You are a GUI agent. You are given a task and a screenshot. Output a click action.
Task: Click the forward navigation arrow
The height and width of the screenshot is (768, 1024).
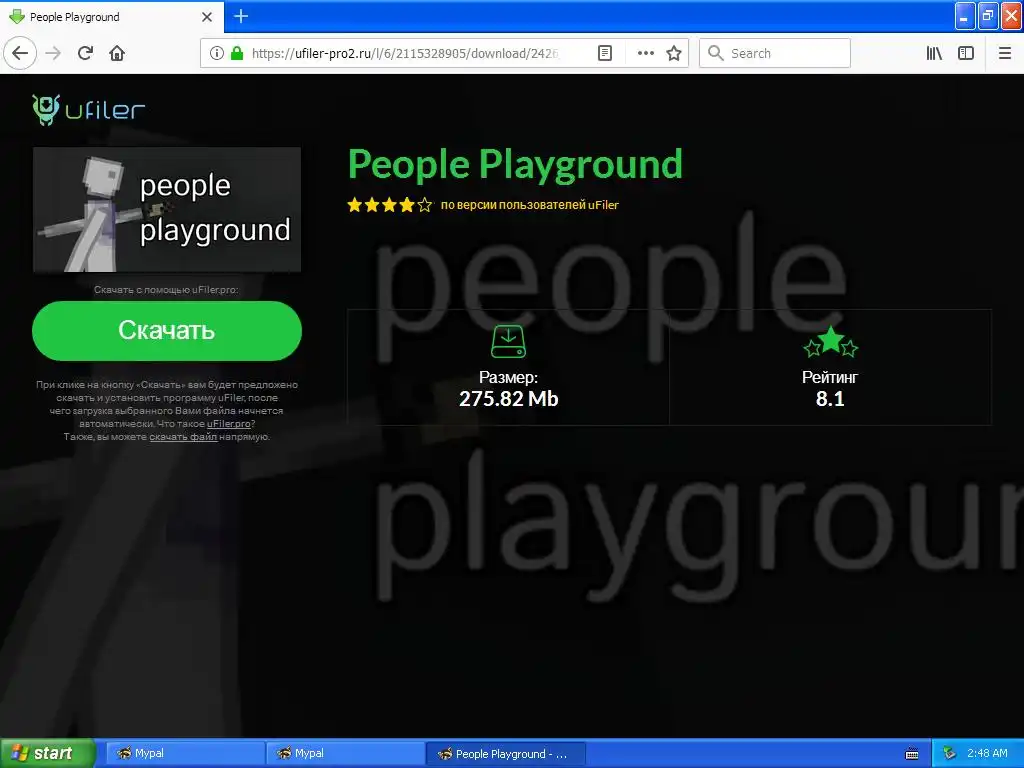(53, 53)
